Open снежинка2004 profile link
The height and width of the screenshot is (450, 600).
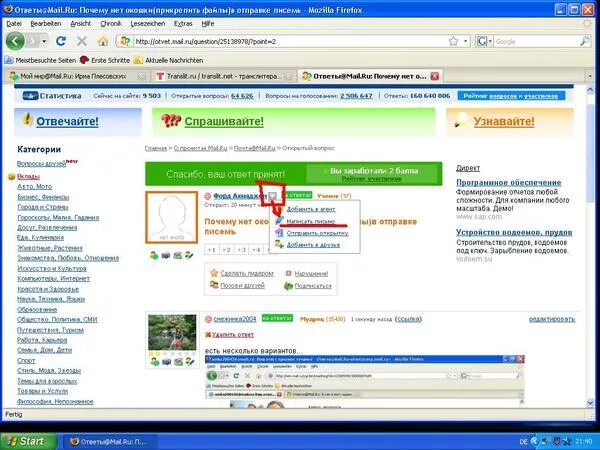pyautogui.click(x=235, y=319)
